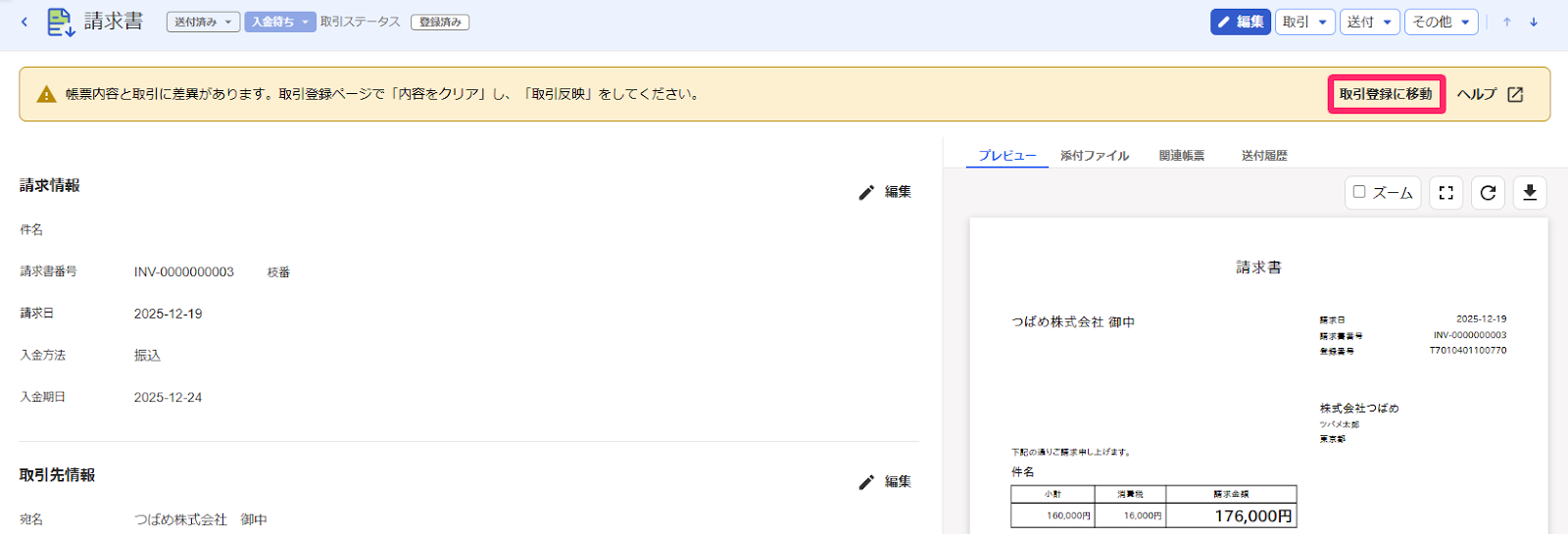
Task: Switch to the 関連帳票 tab
Action: coord(1182,156)
